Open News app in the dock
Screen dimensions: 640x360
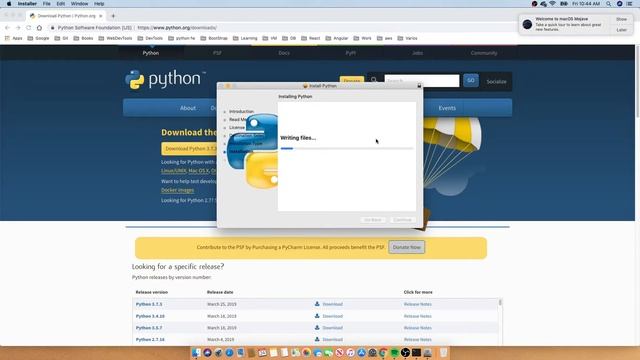340,352
